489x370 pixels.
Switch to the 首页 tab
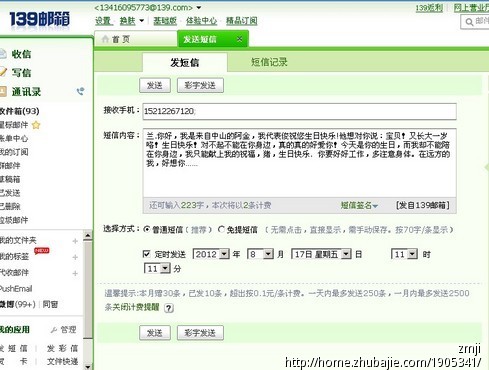click(136, 39)
